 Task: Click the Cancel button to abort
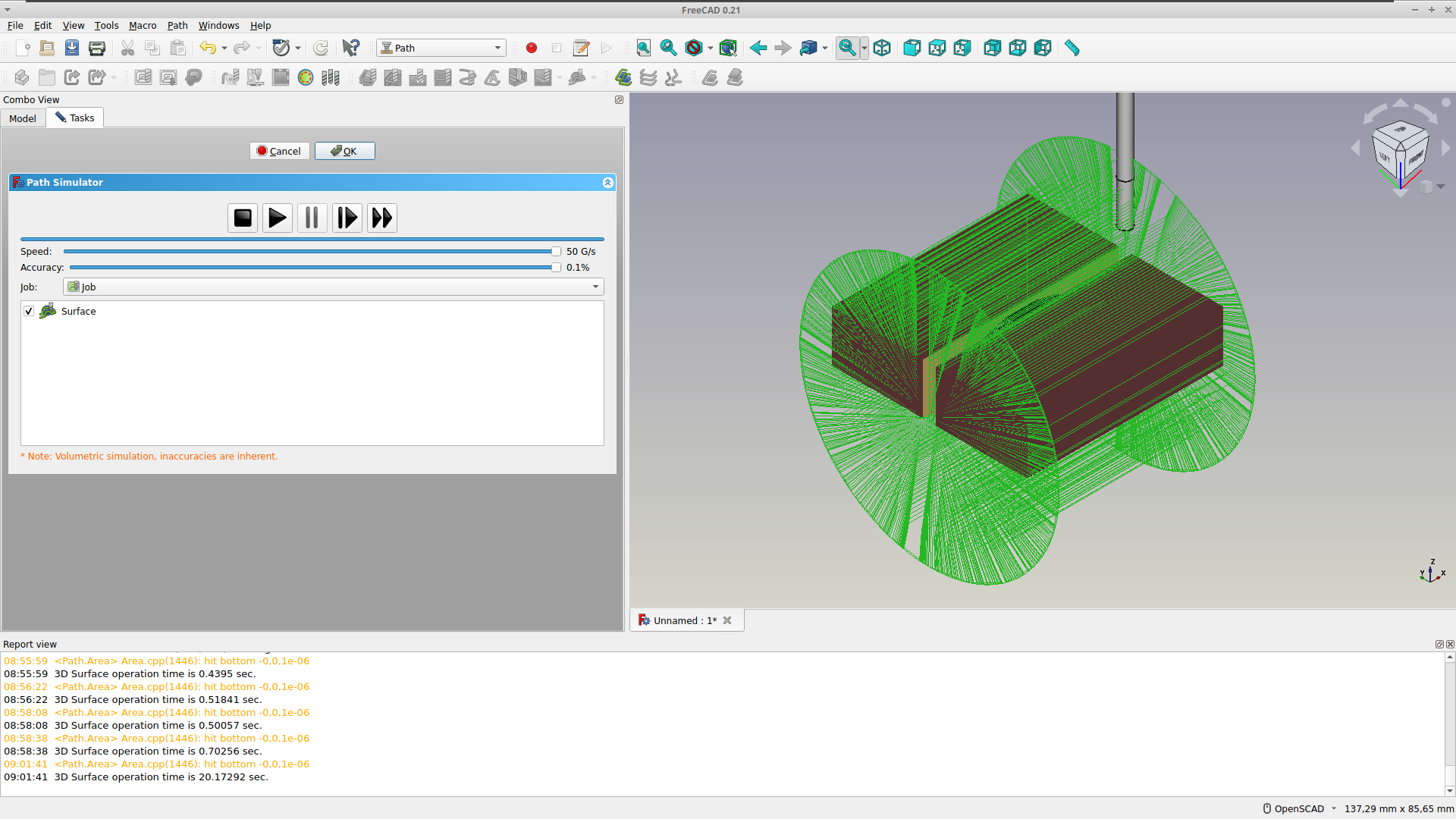point(280,150)
